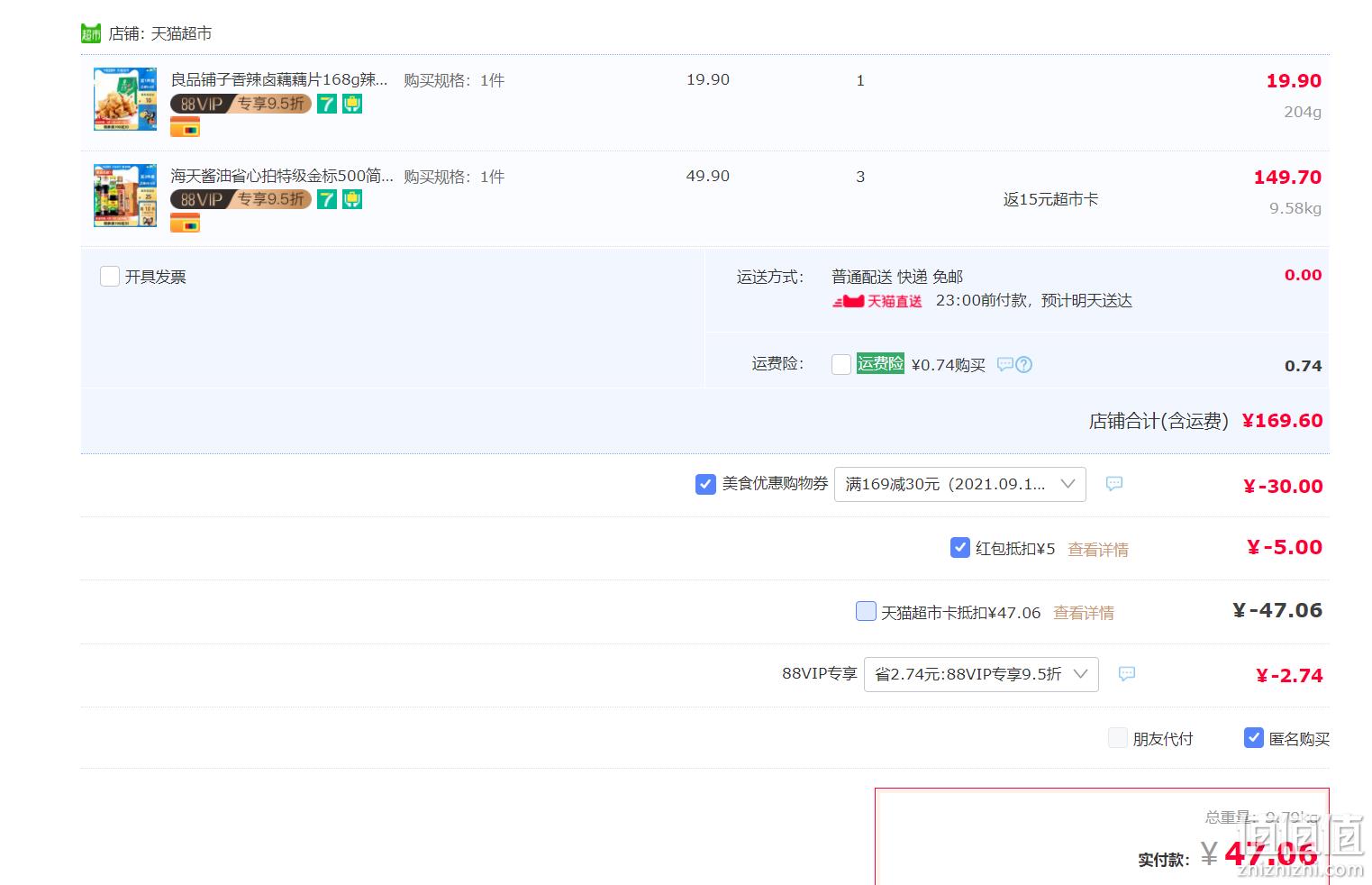Open the 良品铺子香辣卤藕藕片 product title
The width and height of the screenshot is (1372, 885).
click(x=279, y=79)
